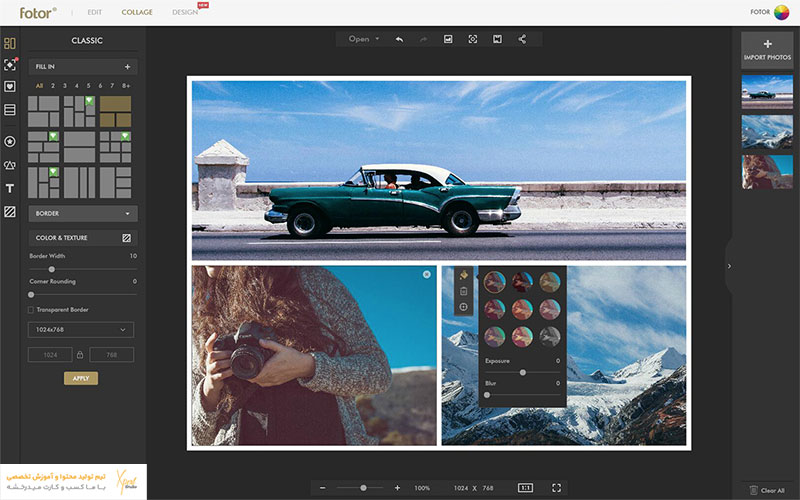Filter layouts by All
This screenshot has width=800, height=500.
pos(39,86)
